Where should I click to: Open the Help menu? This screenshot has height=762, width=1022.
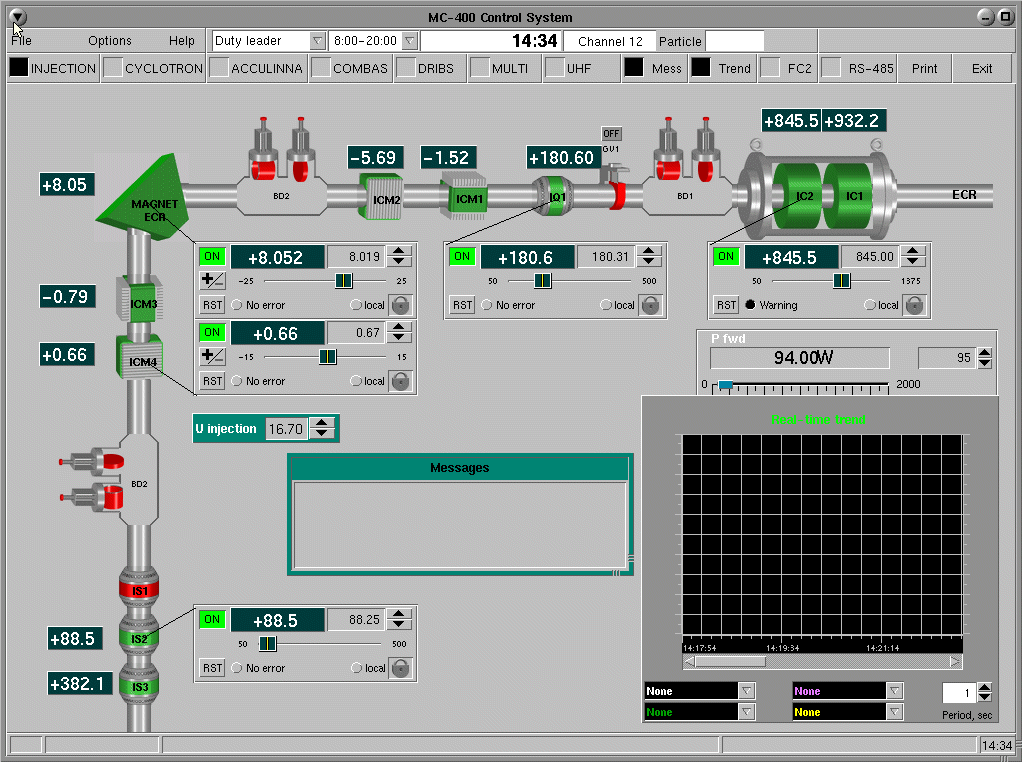(x=182, y=41)
